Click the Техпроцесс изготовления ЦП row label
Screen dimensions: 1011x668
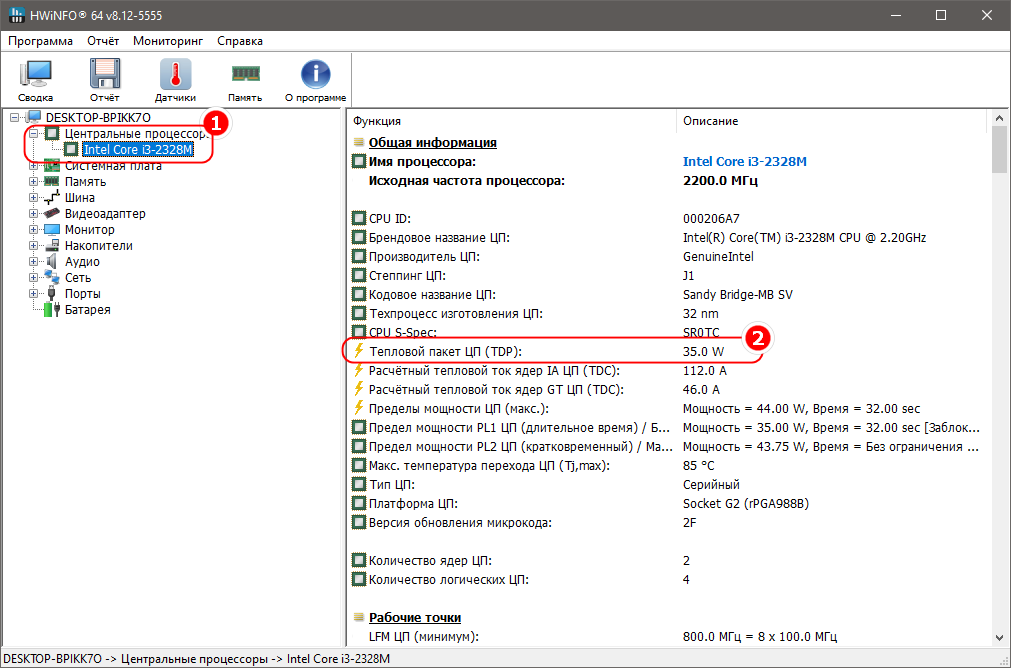click(456, 313)
